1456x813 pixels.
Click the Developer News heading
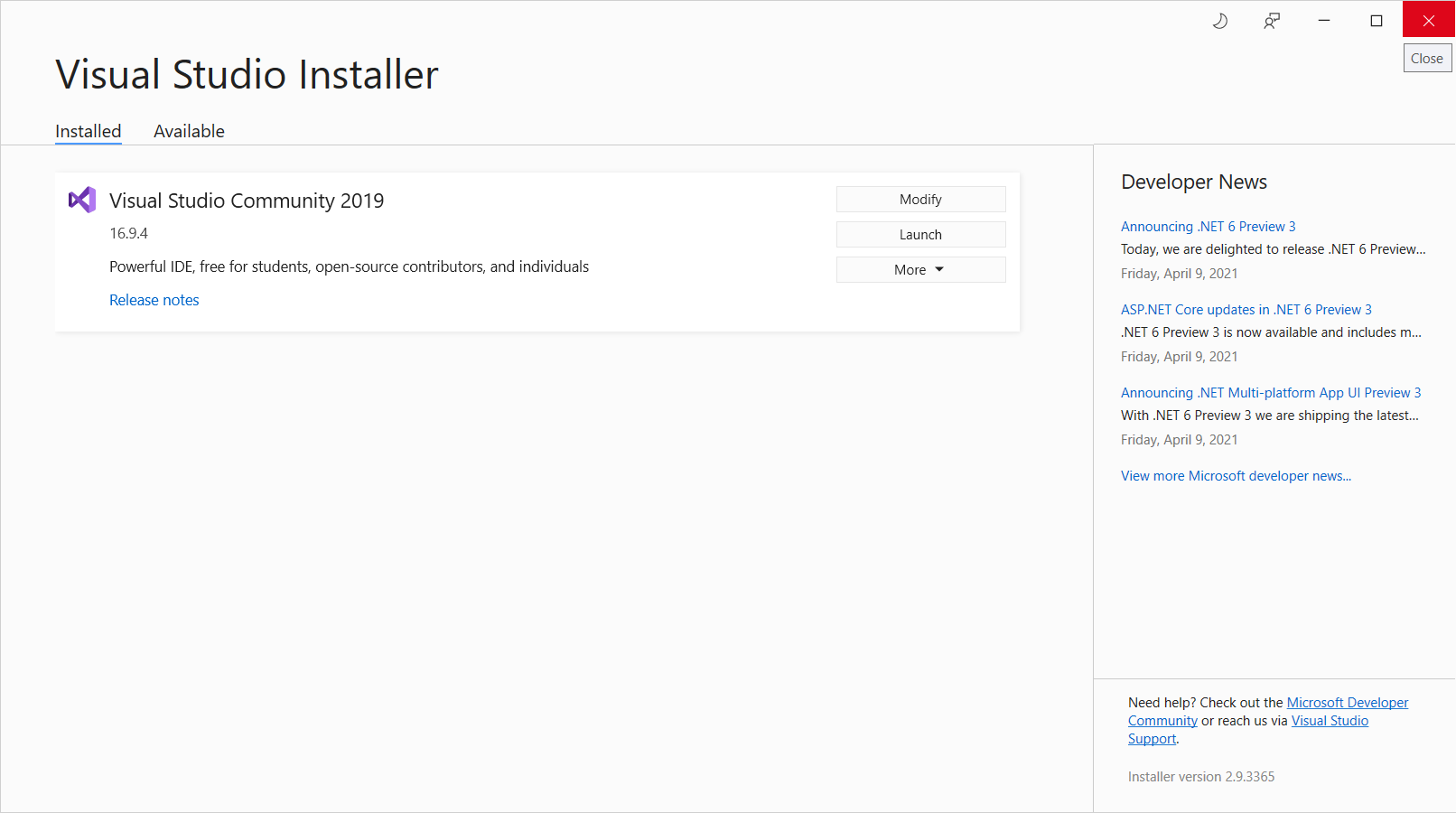[1194, 182]
